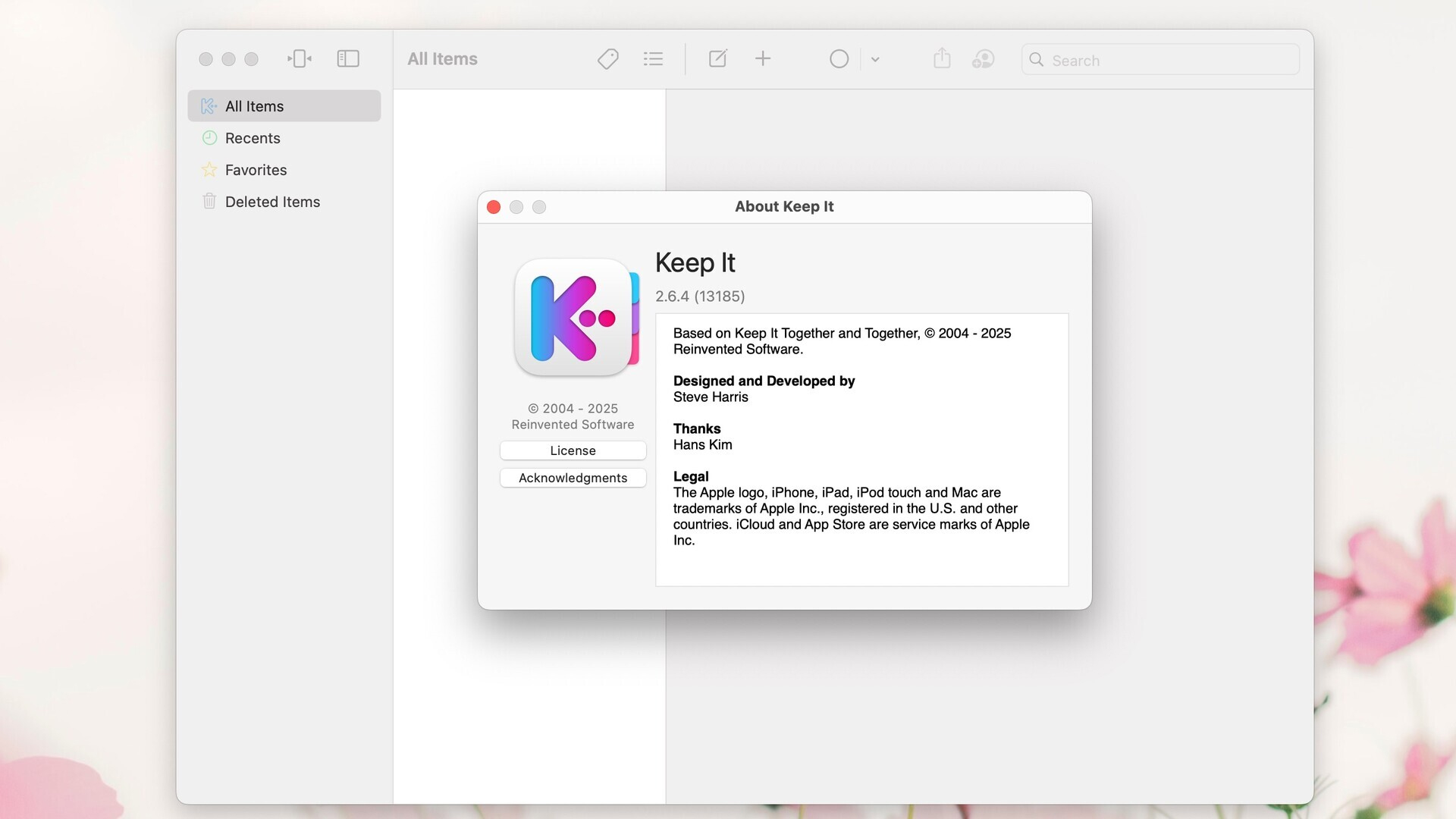1456x819 pixels.
Task: Add a new item using the plus icon
Action: [x=763, y=58]
